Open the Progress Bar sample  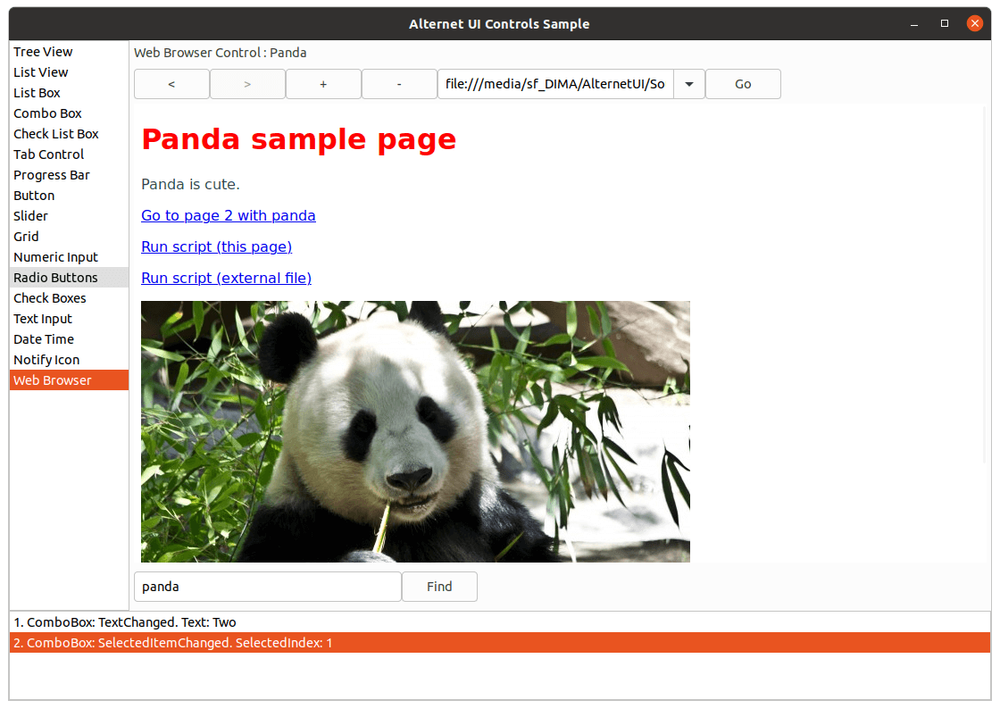pyautogui.click(x=51, y=174)
